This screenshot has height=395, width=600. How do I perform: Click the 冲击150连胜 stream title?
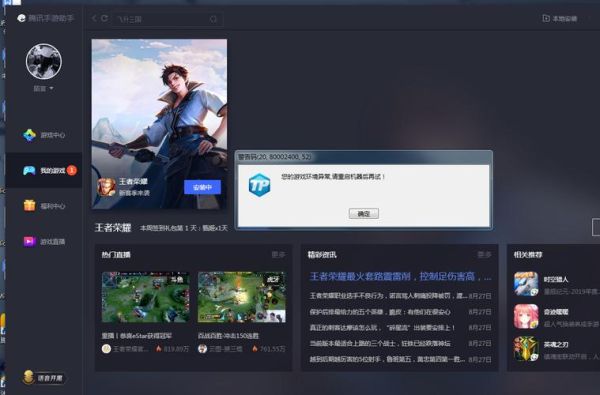tap(228, 336)
